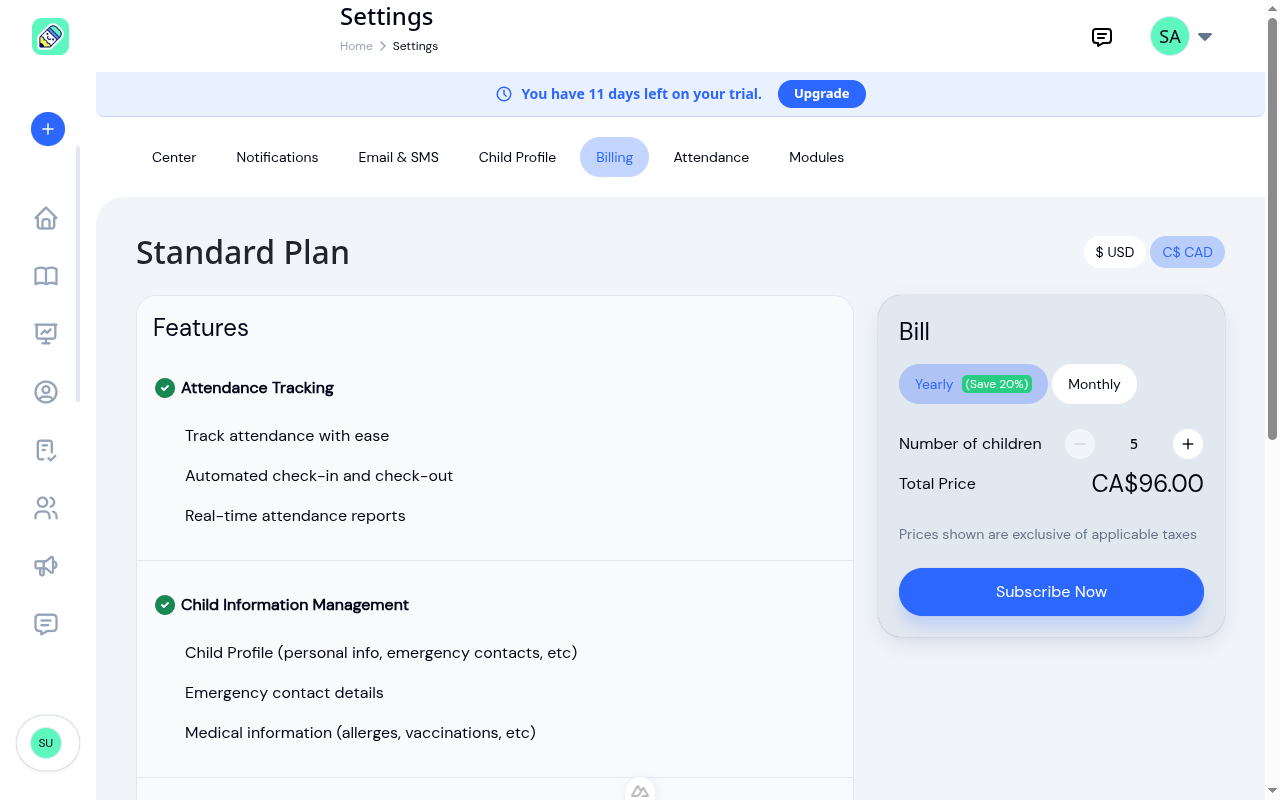This screenshot has height=800, width=1280.
Task: Open the people group icon in sidebar
Action: (46, 508)
